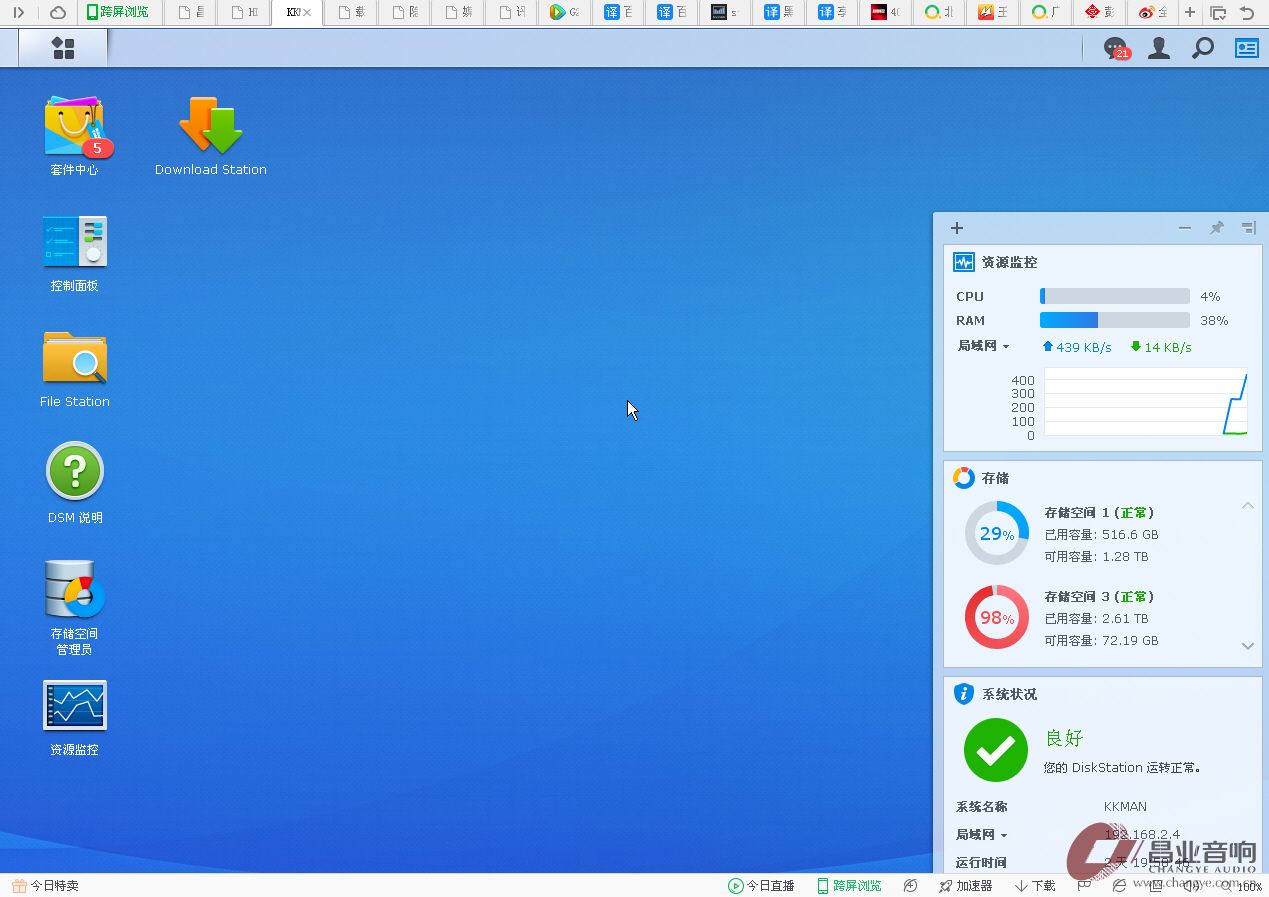The width and height of the screenshot is (1269, 897).
Task: Click the browser forward arrow icon
Action: coord(18,12)
